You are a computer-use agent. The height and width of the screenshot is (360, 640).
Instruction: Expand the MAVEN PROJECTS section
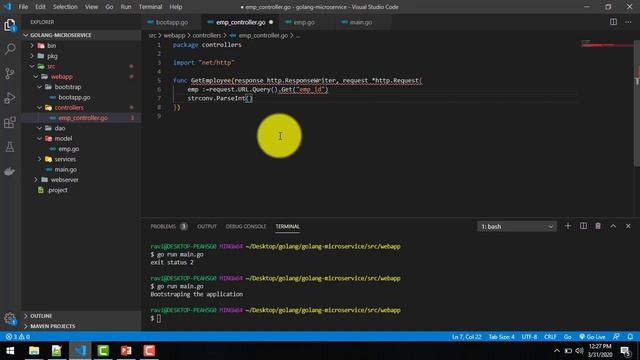tap(81, 326)
